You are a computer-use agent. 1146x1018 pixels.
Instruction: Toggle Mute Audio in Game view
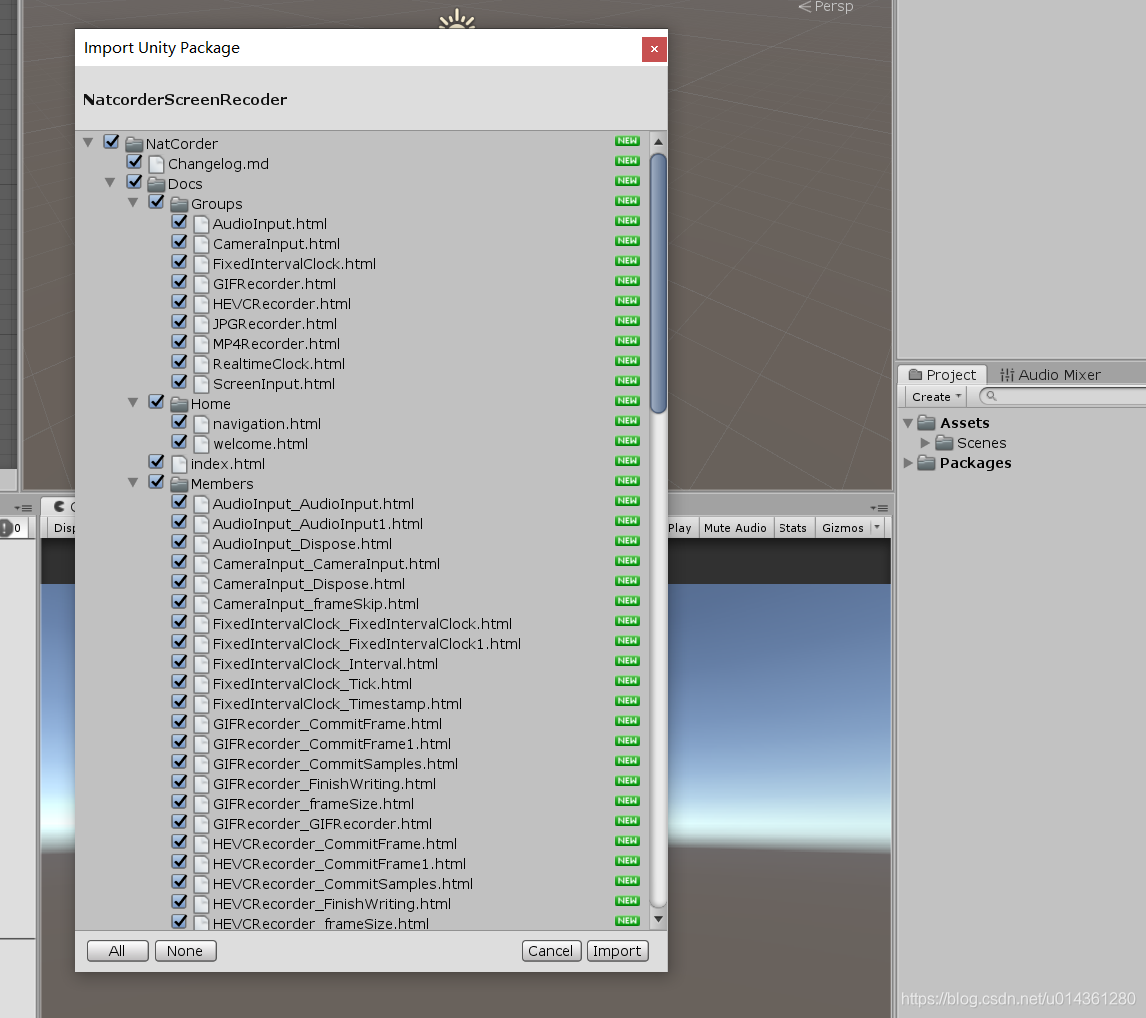pos(735,528)
